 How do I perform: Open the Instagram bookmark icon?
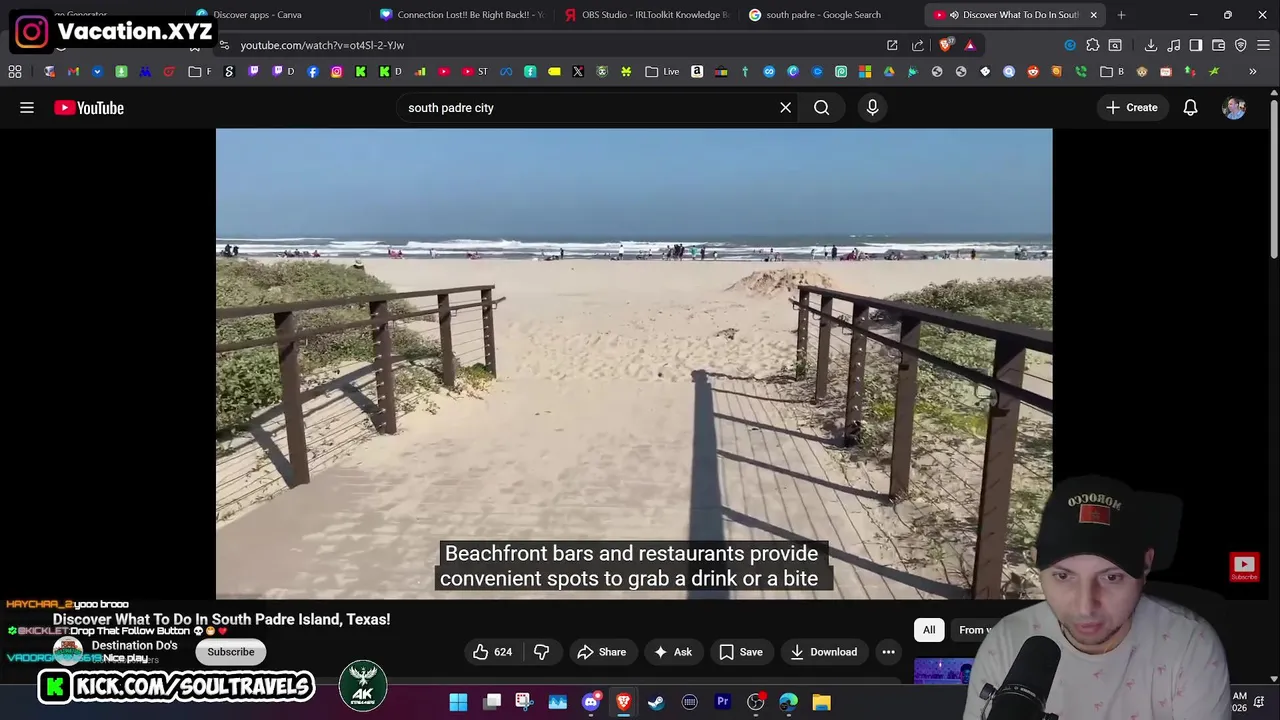click(x=336, y=72)
